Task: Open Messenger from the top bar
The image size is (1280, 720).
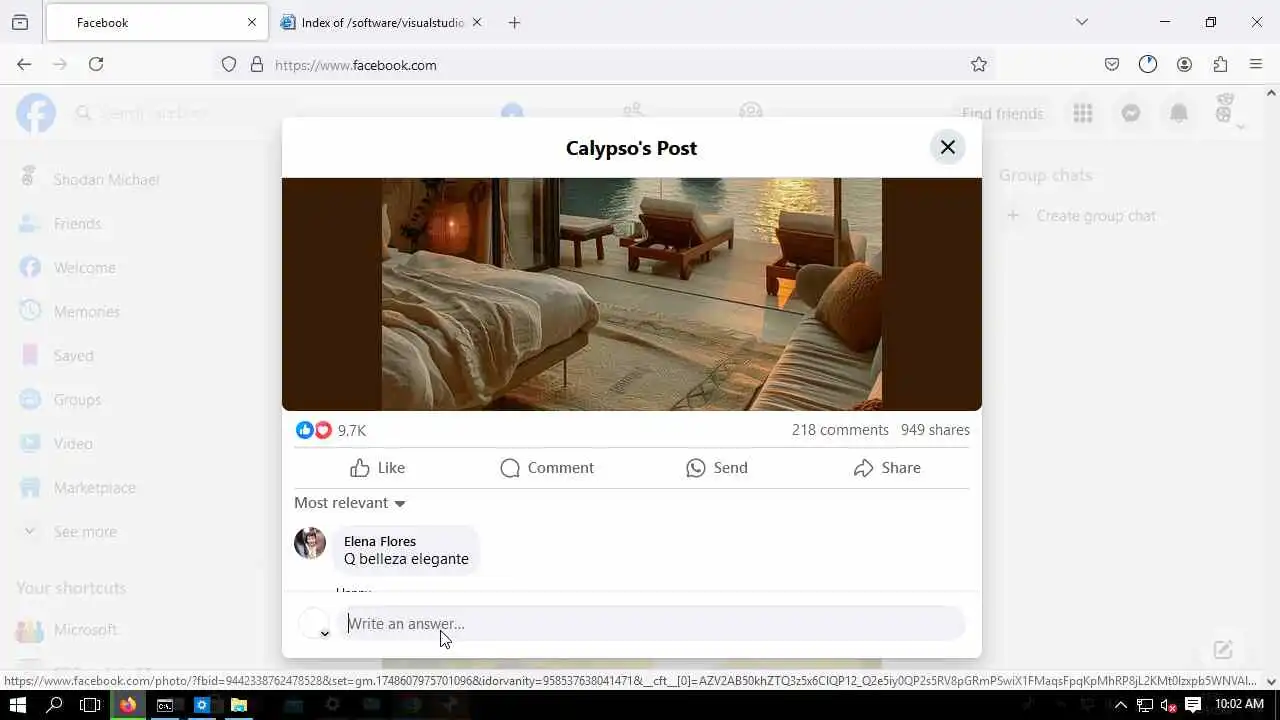Action: [x=1131, y=113]
